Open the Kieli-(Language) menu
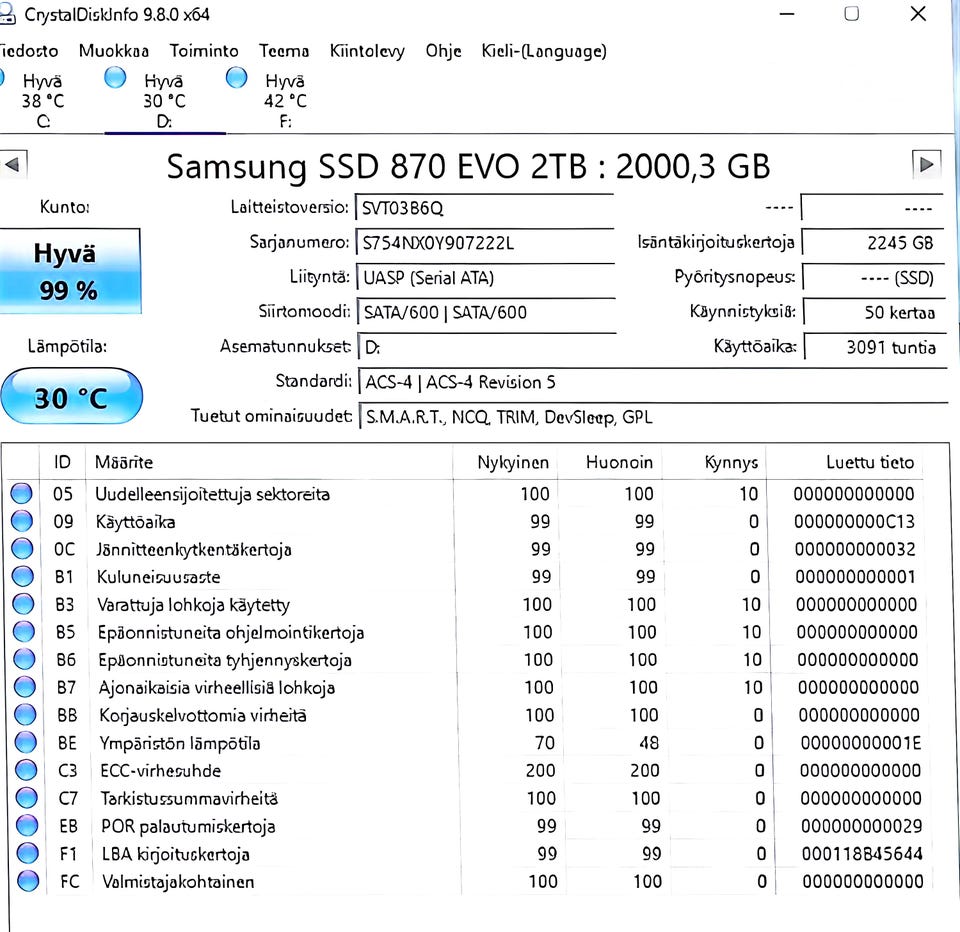Image resolution: width=960 pixels, height=932 pixels. click(544, 51)
